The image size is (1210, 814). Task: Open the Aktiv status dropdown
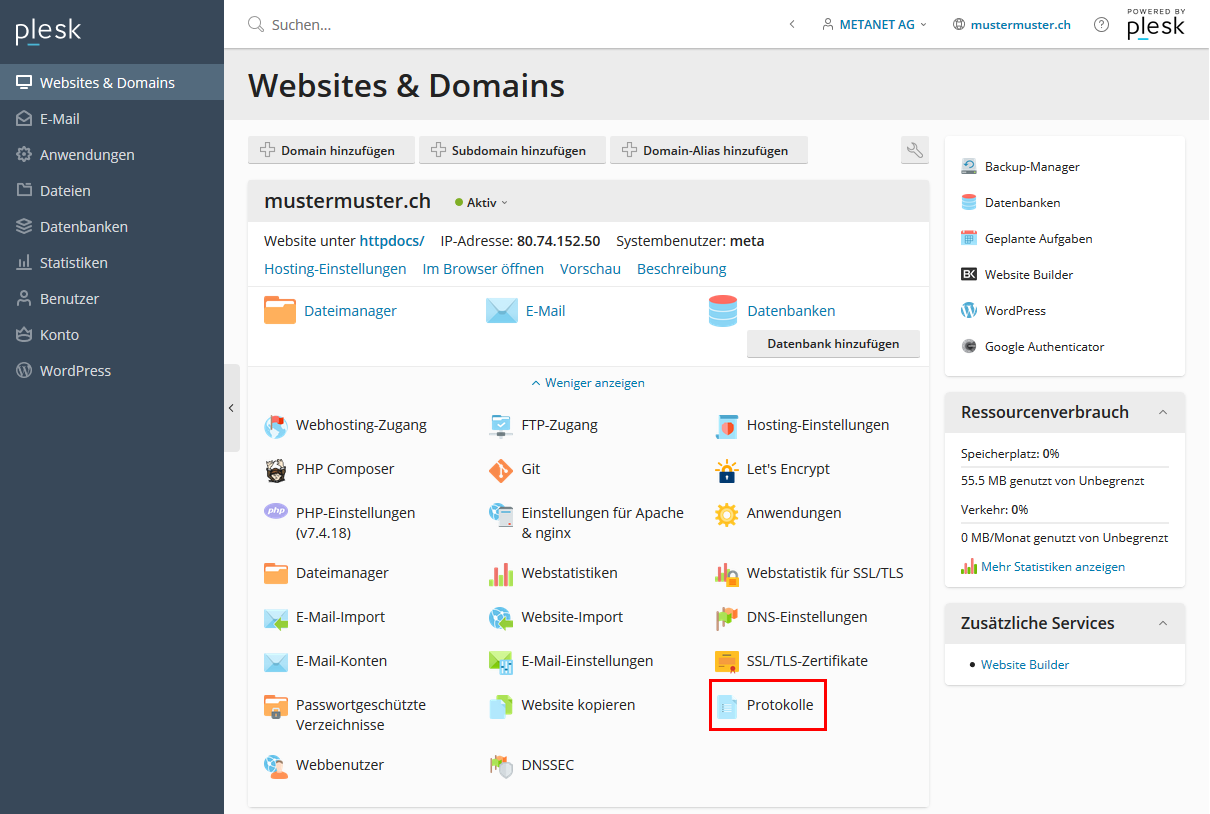coord(481,202)
